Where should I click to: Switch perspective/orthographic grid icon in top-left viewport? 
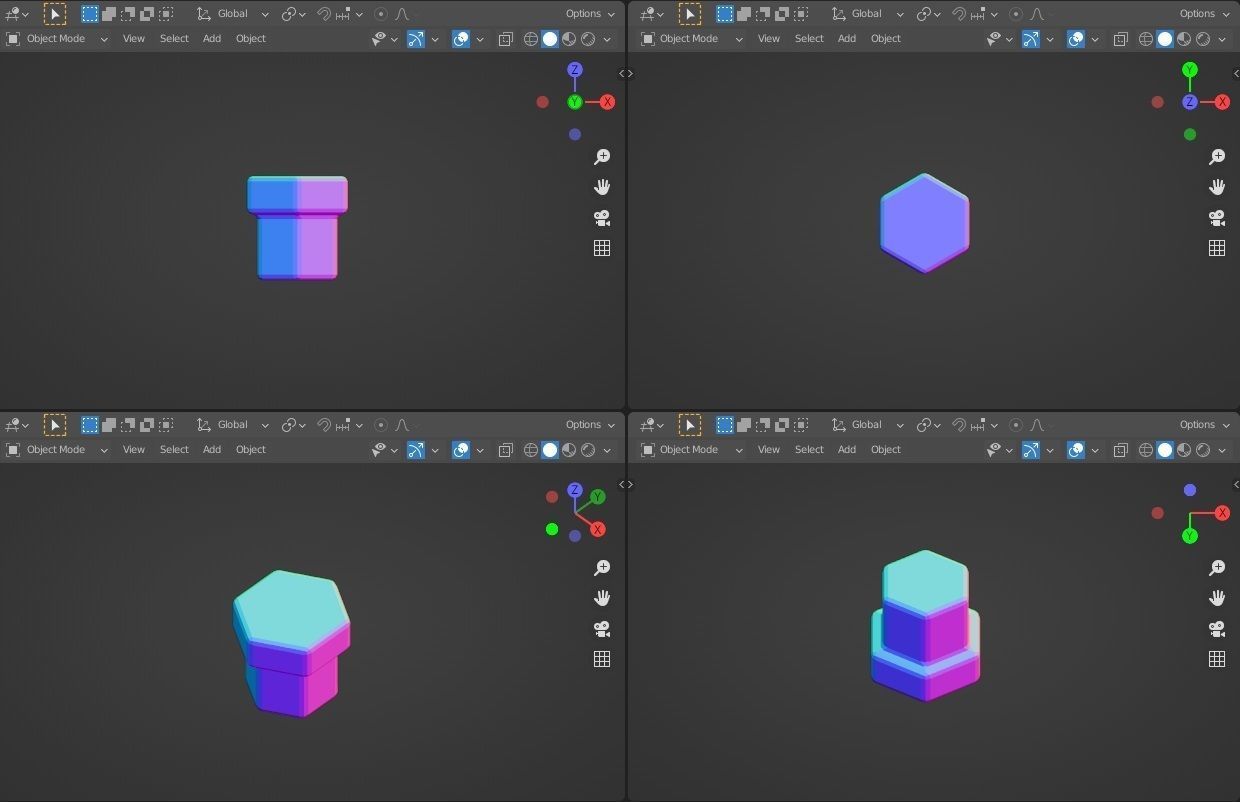[602, 248]
